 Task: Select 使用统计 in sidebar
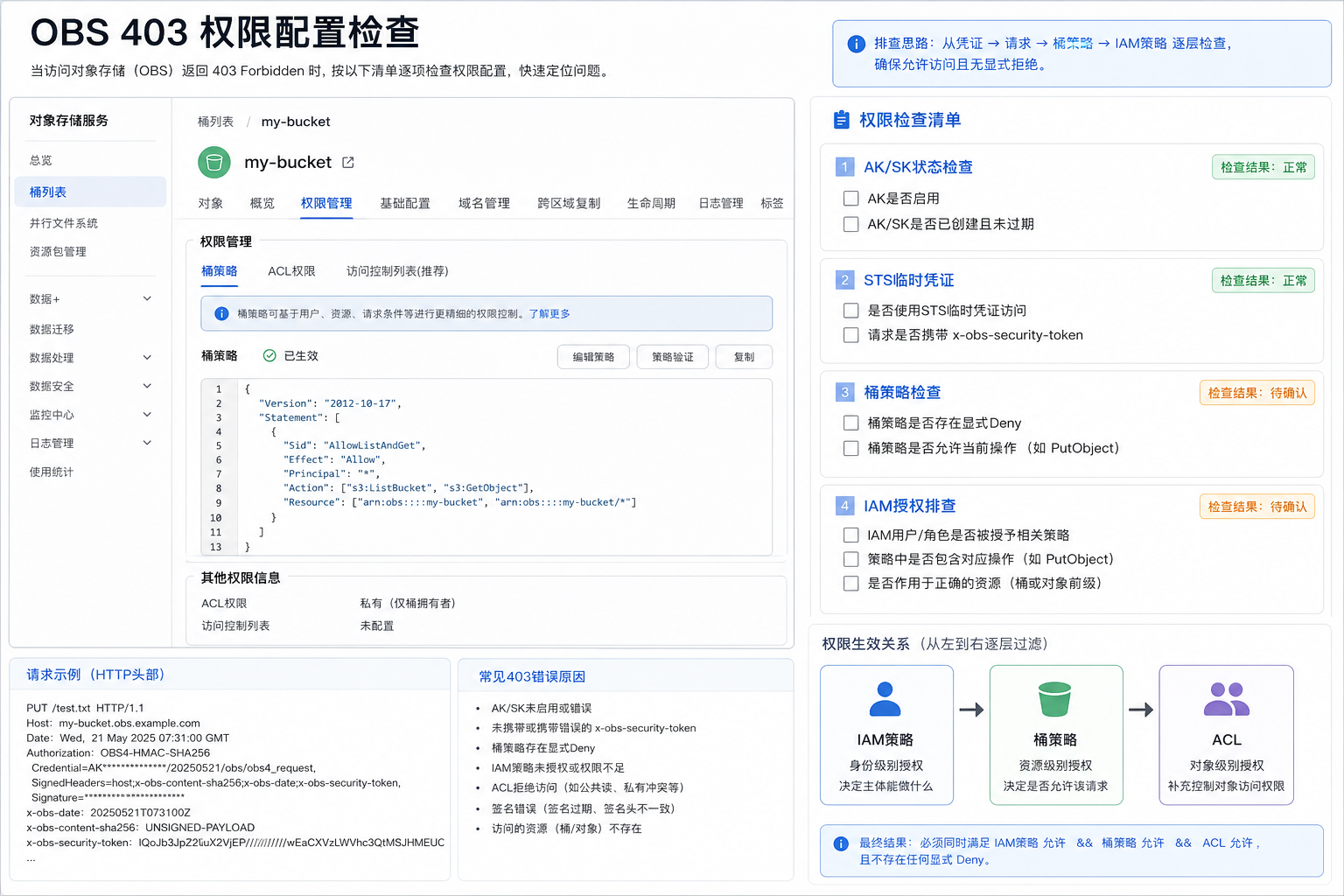(x=52, y=472)
